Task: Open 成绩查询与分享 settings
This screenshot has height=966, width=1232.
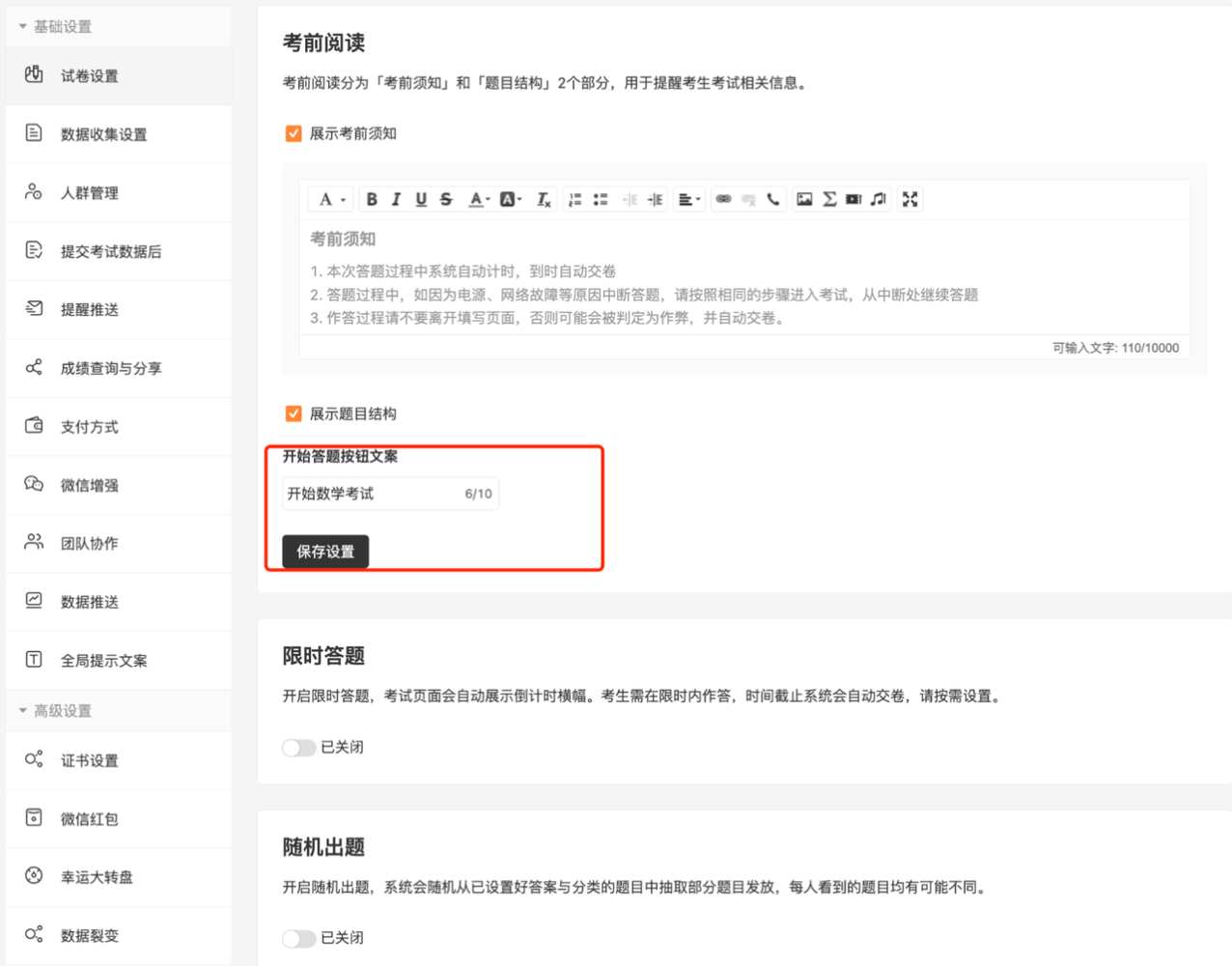Action: pyautogui.click(x=119, y=368)
